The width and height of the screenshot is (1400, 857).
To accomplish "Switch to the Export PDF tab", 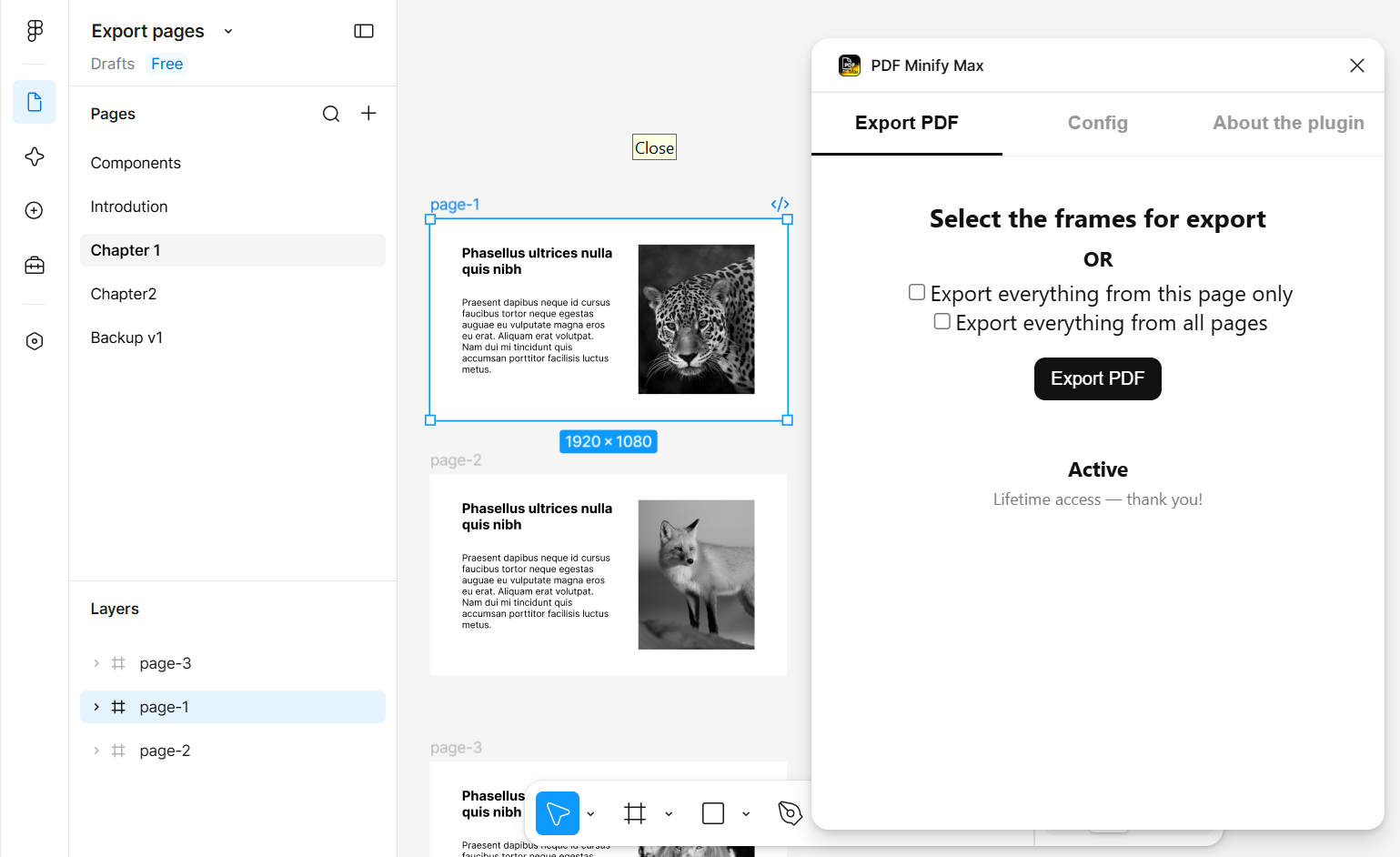I will coord(907,123).
